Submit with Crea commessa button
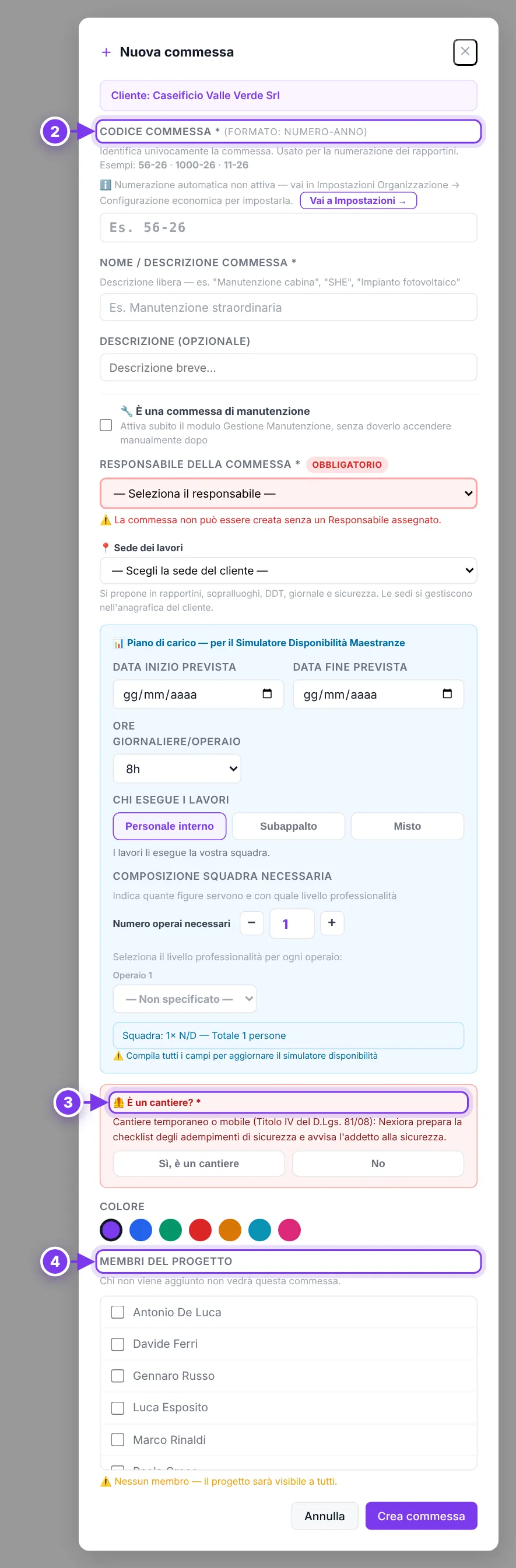 (421, 1516)
